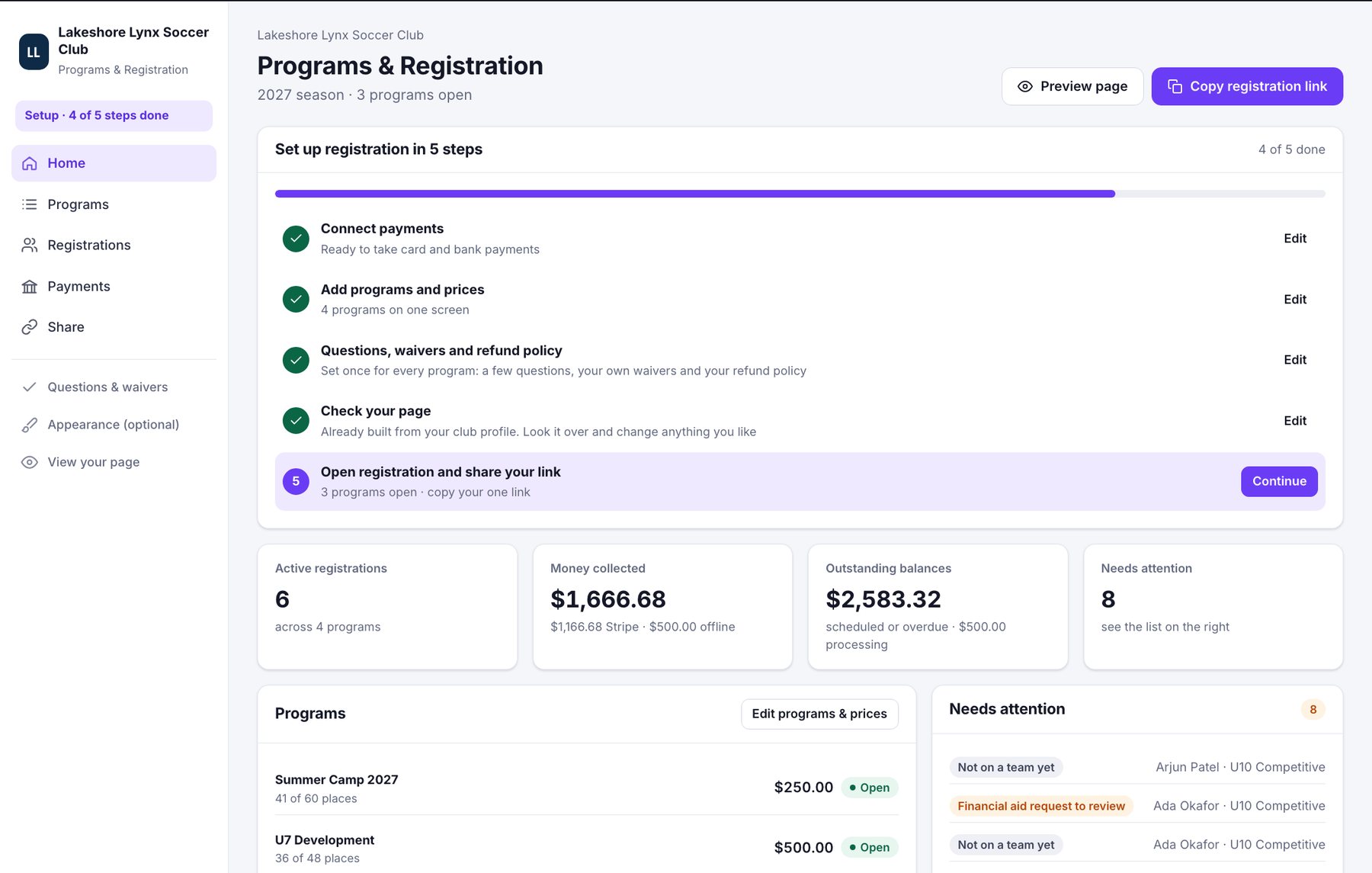Copy the registration link
1372x873 pixels.
pyautogui.click(x=1247, y=86)
